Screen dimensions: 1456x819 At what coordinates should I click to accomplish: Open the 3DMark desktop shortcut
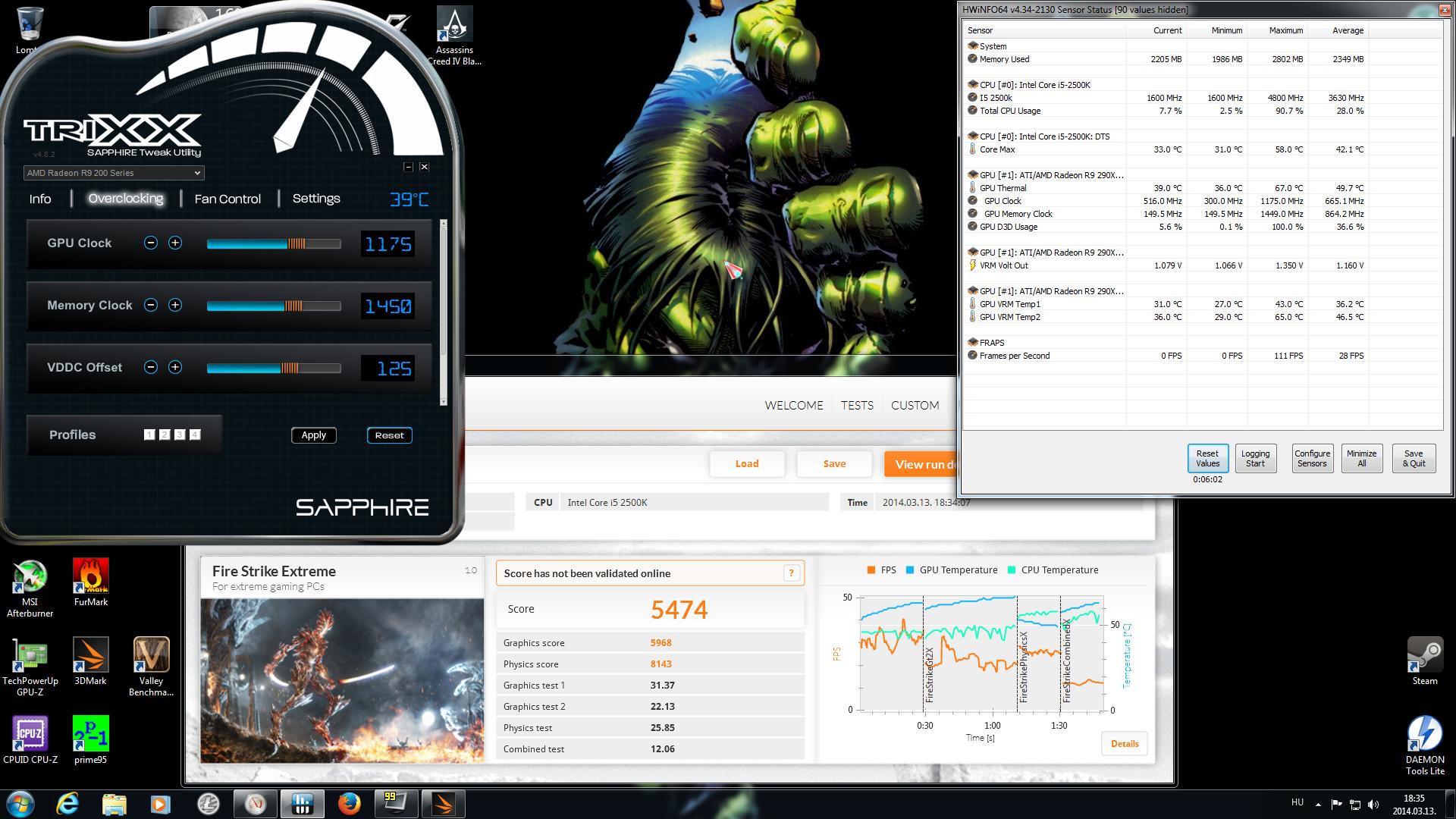[x=91, y=661]
